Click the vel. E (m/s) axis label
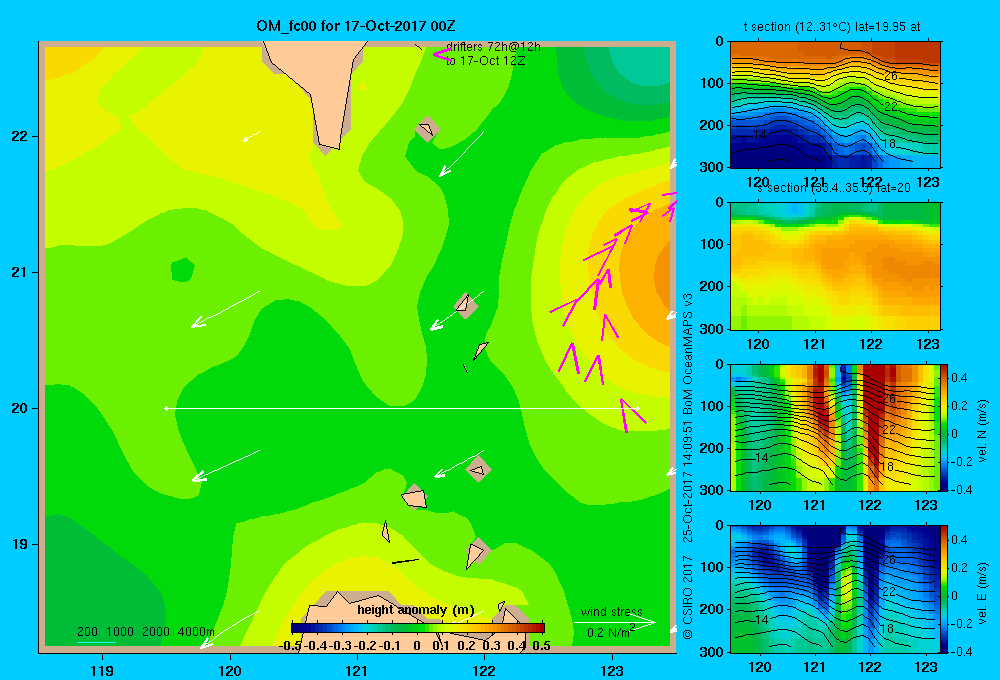Screen dimensions: 1000x680 [x=982, y=593]
